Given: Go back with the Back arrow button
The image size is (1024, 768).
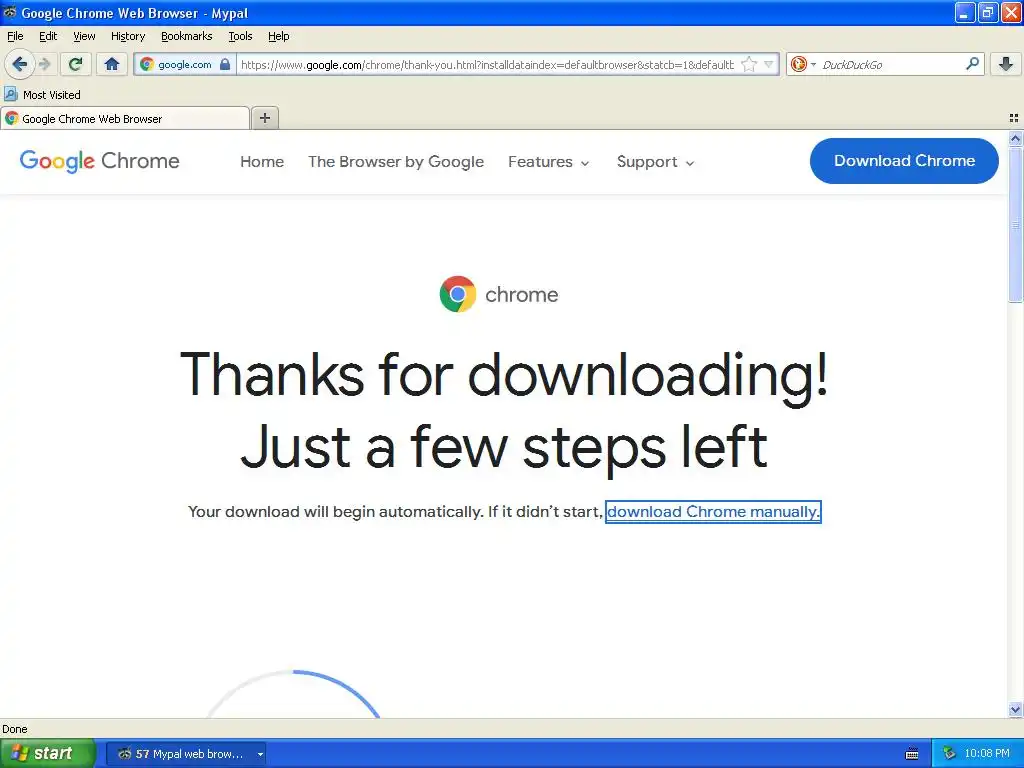Looking at the screenshot, I should tap(20, 64).
